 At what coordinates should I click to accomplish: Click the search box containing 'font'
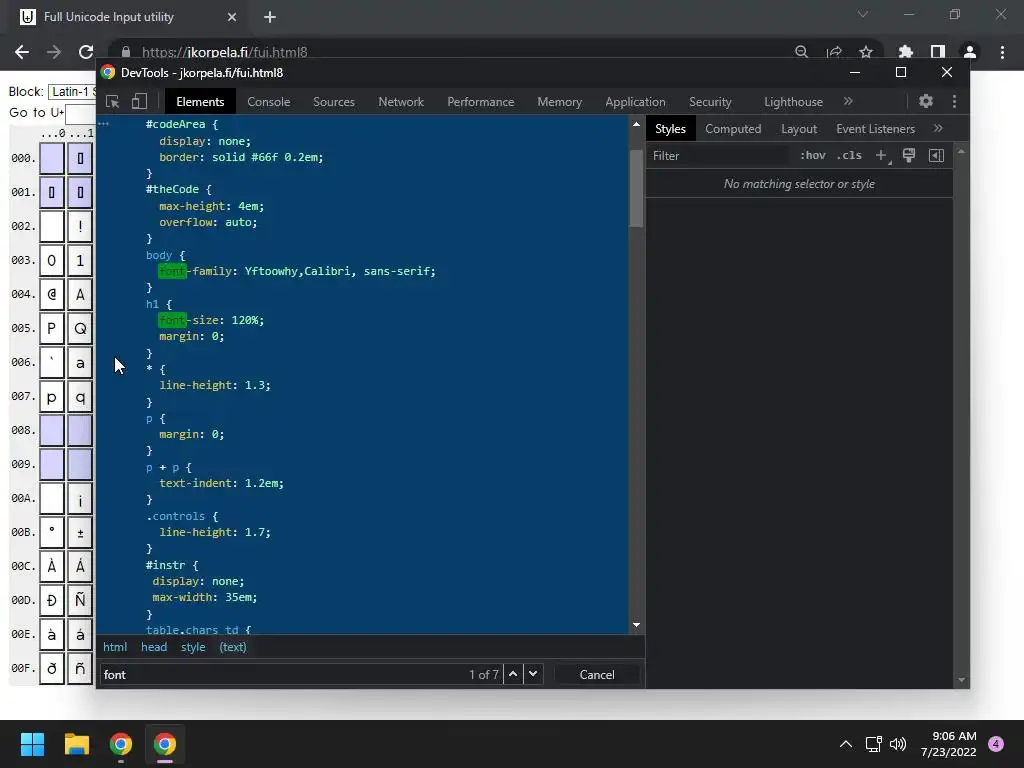(284, 675)
